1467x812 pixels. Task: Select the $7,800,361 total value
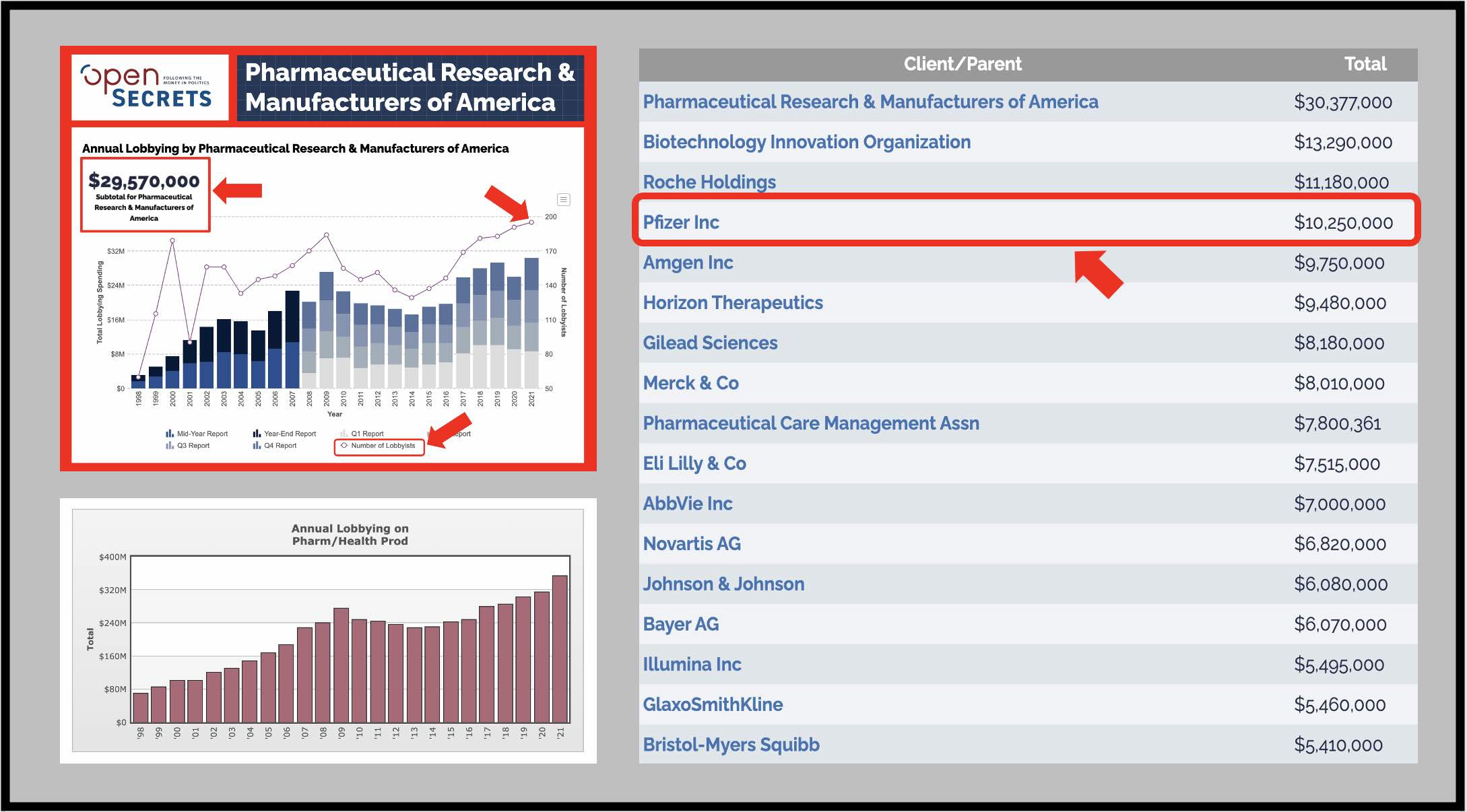(x=1337, y=424)
